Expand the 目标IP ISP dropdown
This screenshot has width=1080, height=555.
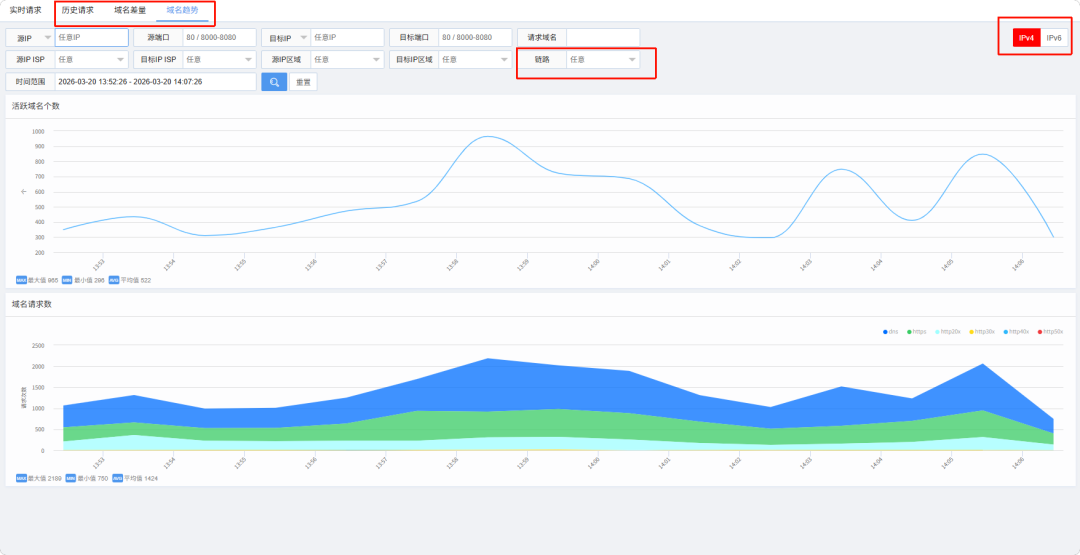219,60
